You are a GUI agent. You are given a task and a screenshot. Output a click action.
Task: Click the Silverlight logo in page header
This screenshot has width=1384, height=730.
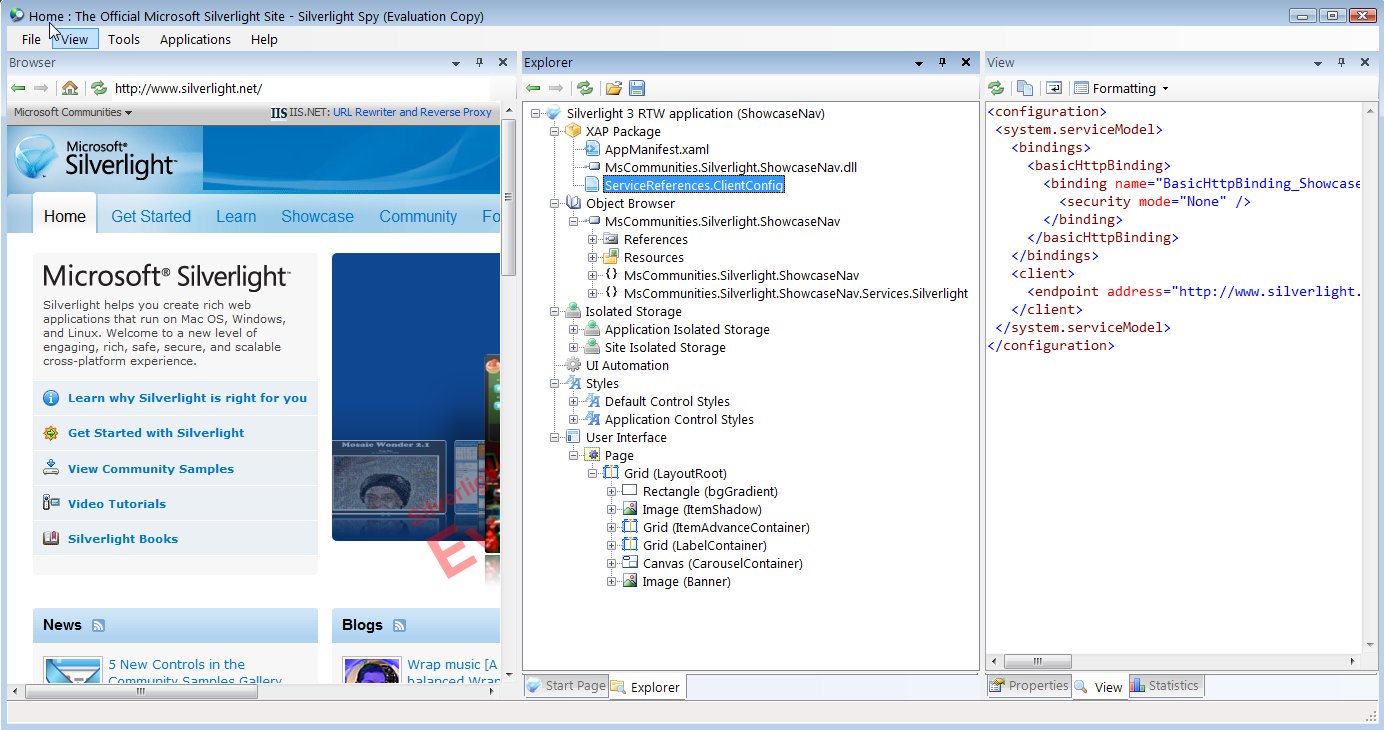(96, 158)
